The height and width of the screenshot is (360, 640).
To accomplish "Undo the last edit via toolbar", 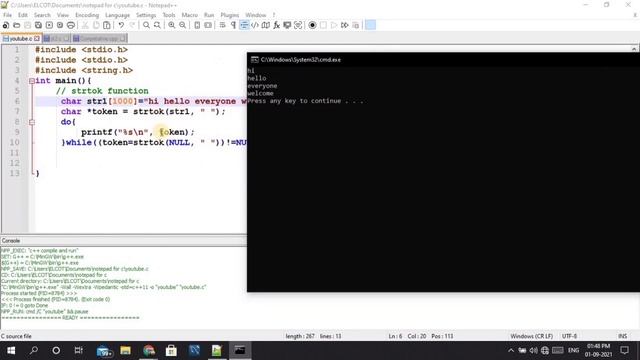I will 121,25.
